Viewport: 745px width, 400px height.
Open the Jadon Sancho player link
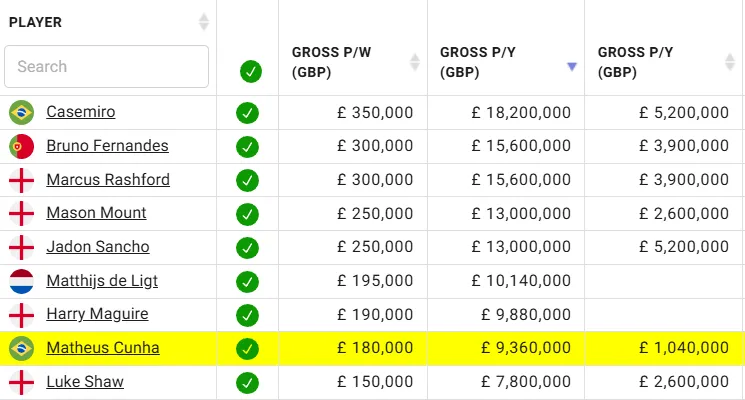98,247
